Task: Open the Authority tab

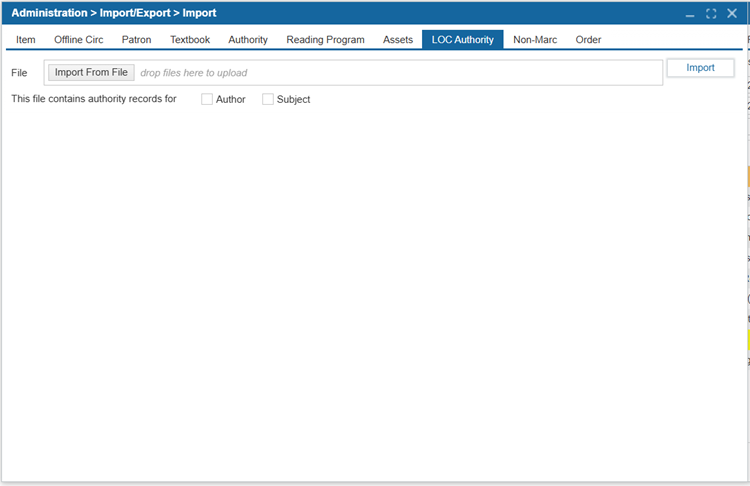Action: [x=248, y=40]
